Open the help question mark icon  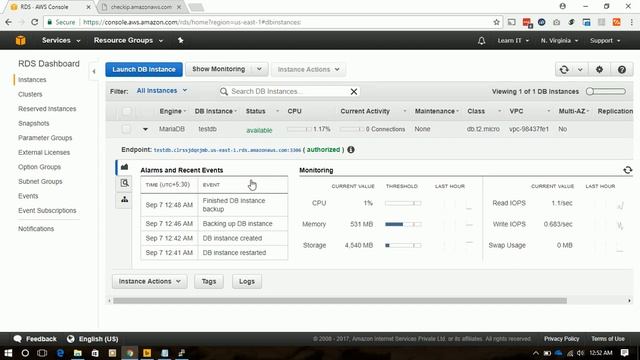click(622, 70)
